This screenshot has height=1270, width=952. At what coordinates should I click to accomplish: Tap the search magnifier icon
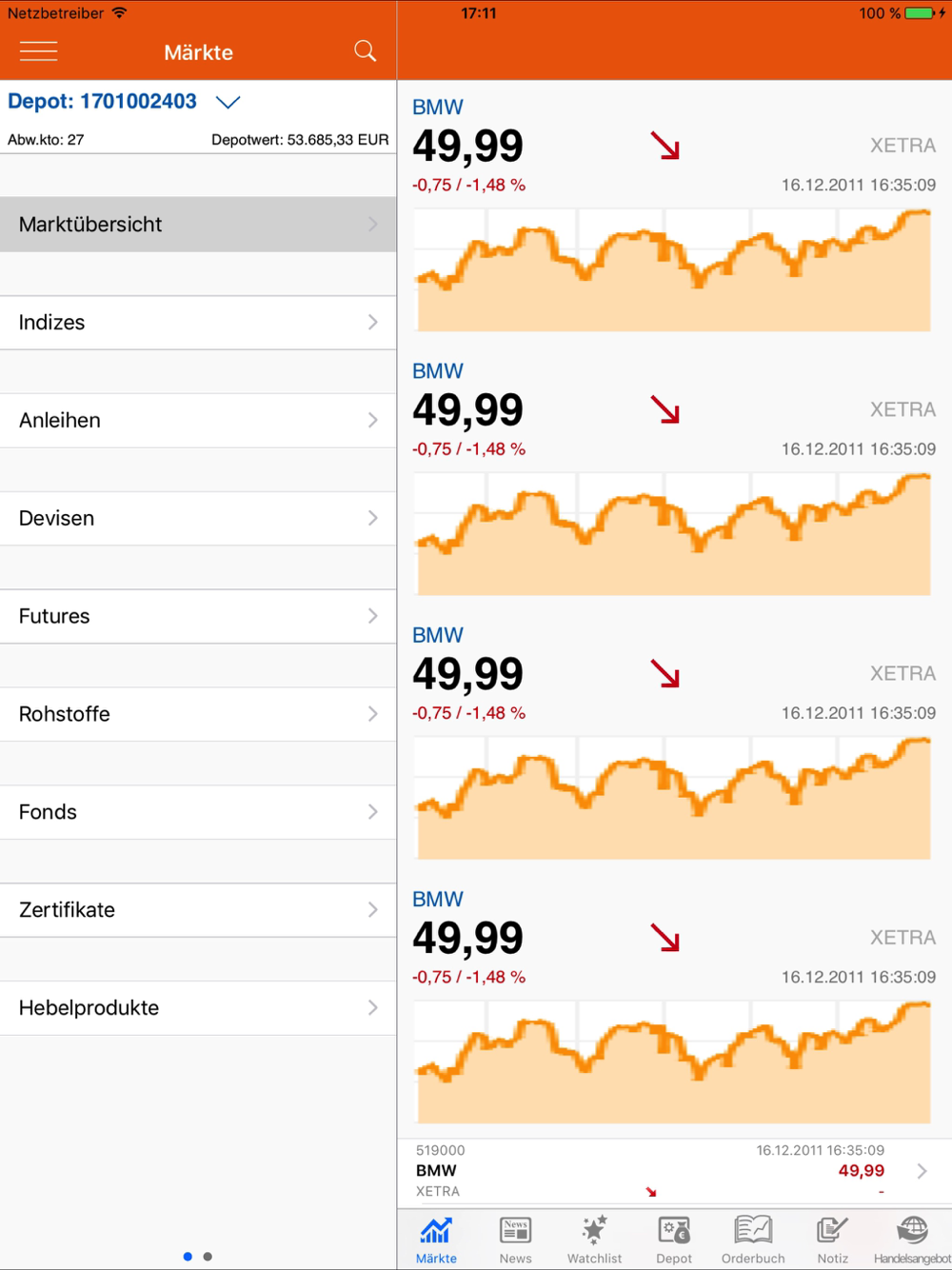point(365,51)
